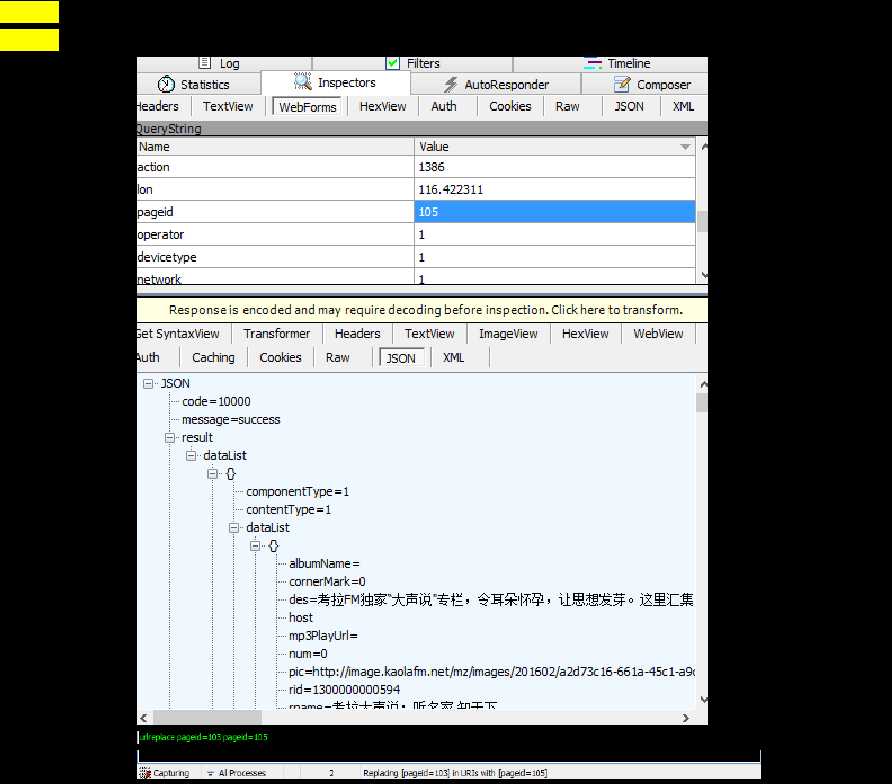Click the QueryString grid scroll up arrow
The width and height of the screenshot is (892, 784).
[x=704, y=147]
